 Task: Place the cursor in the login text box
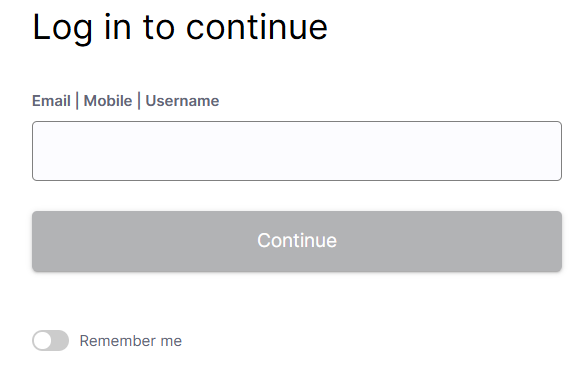pos(297,151)
